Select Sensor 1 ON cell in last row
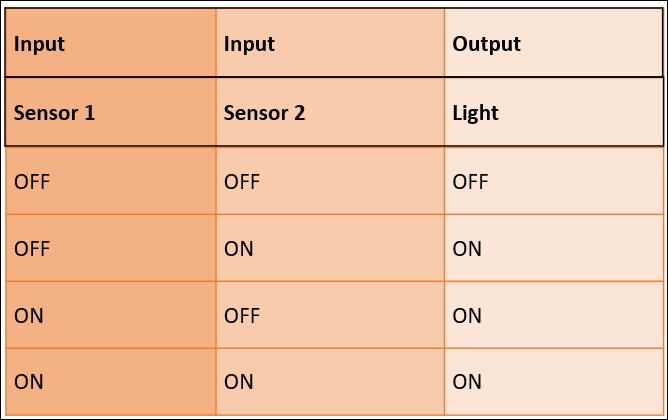 [x=111, y=381]
